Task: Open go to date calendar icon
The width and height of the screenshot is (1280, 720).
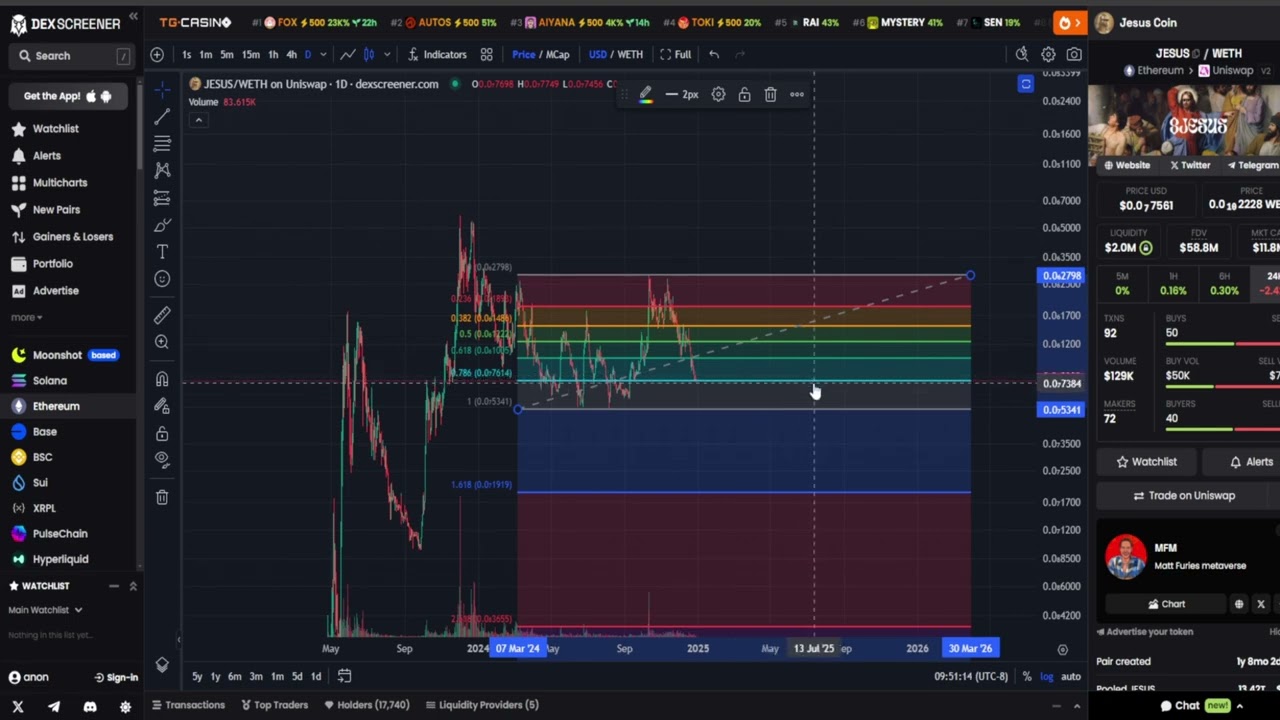Action: [344, 677]
